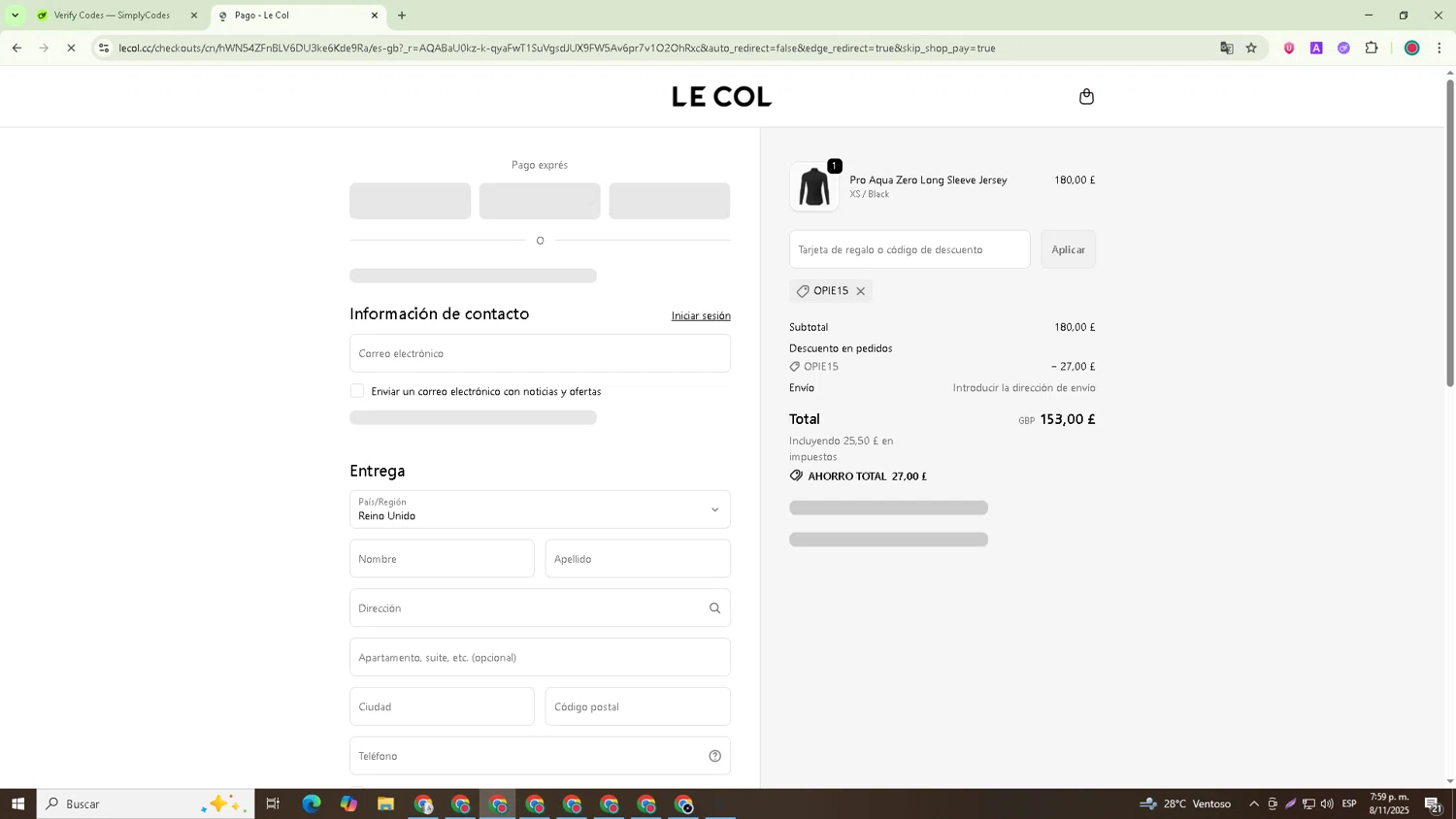Click the ESP language indicator

pyautogui.click(x=1349, y=803)
